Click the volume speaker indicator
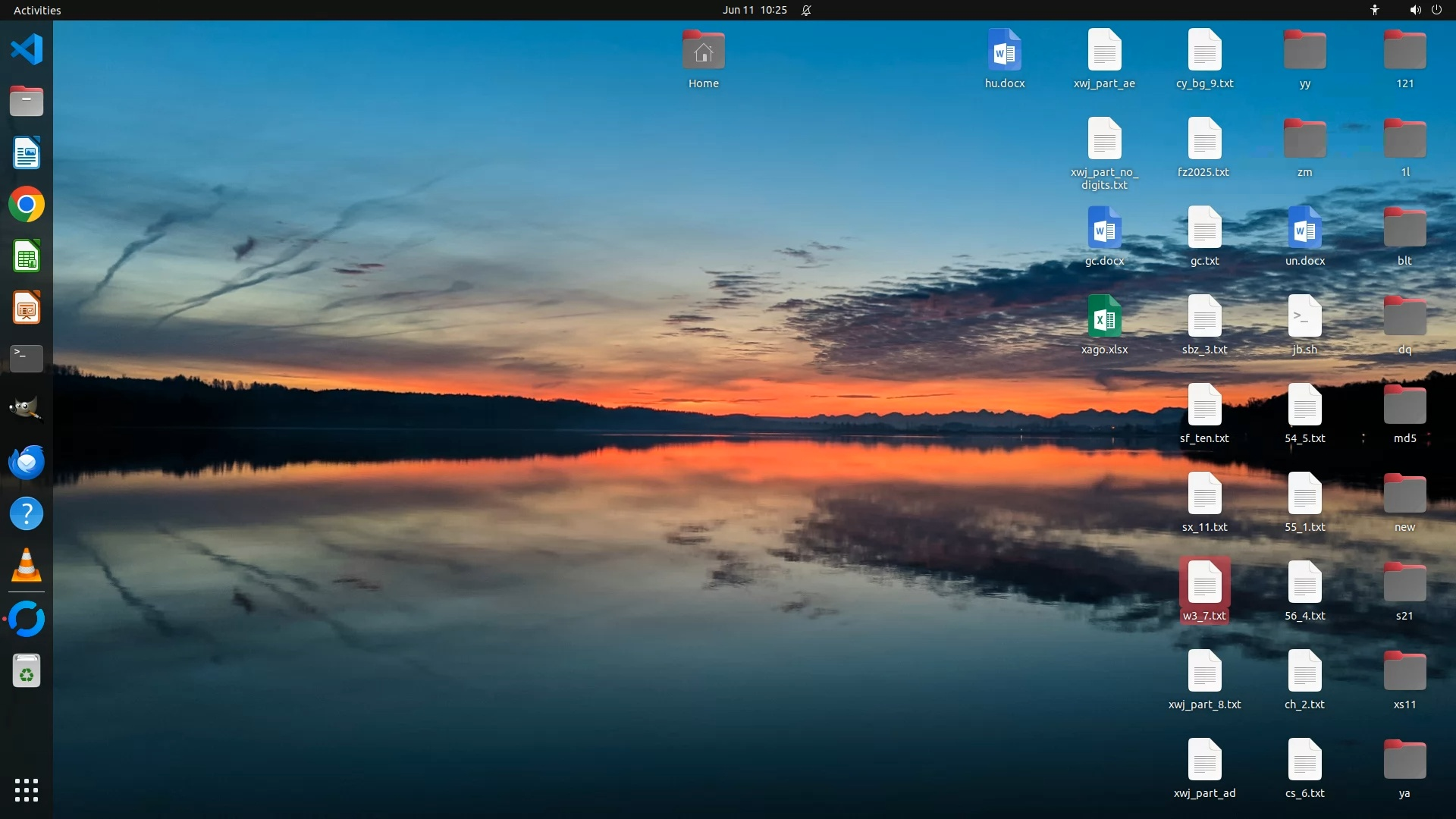Screen dimensions: 1456x819 pyautogui.click(x=1415, y=10)
